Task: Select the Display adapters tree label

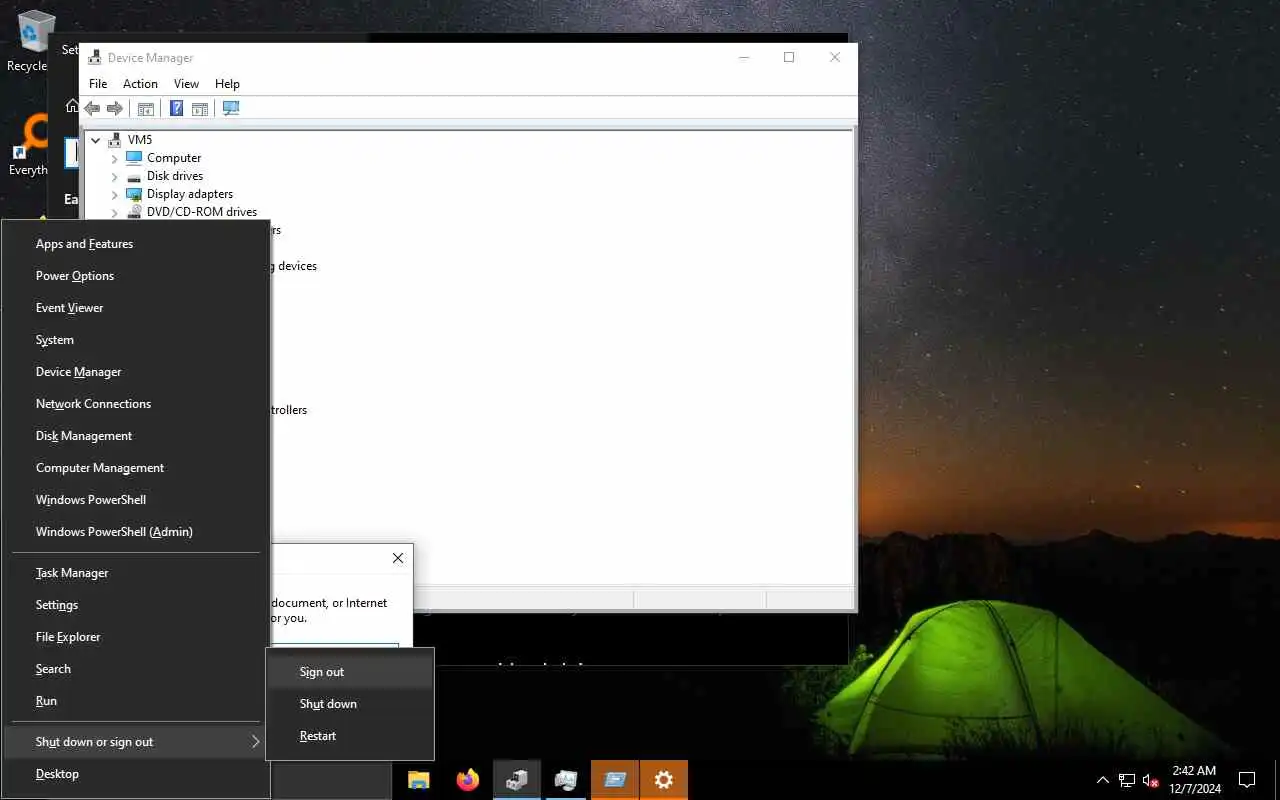Action: coord(190,194)
